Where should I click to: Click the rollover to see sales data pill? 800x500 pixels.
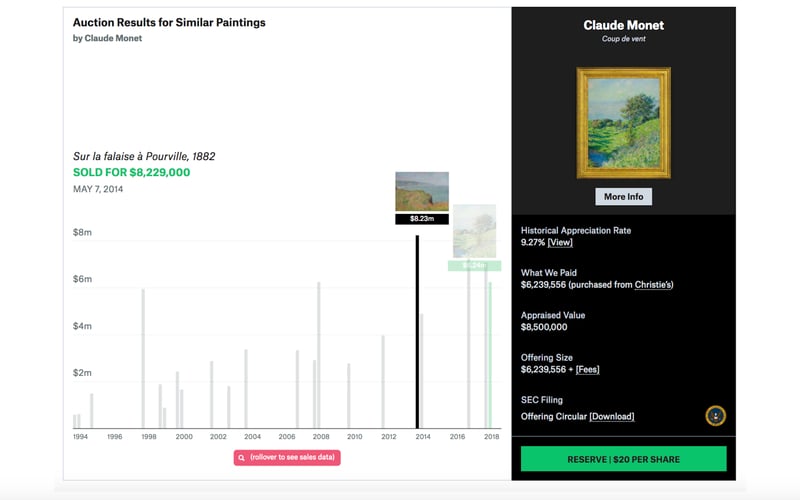pos(287,458)
